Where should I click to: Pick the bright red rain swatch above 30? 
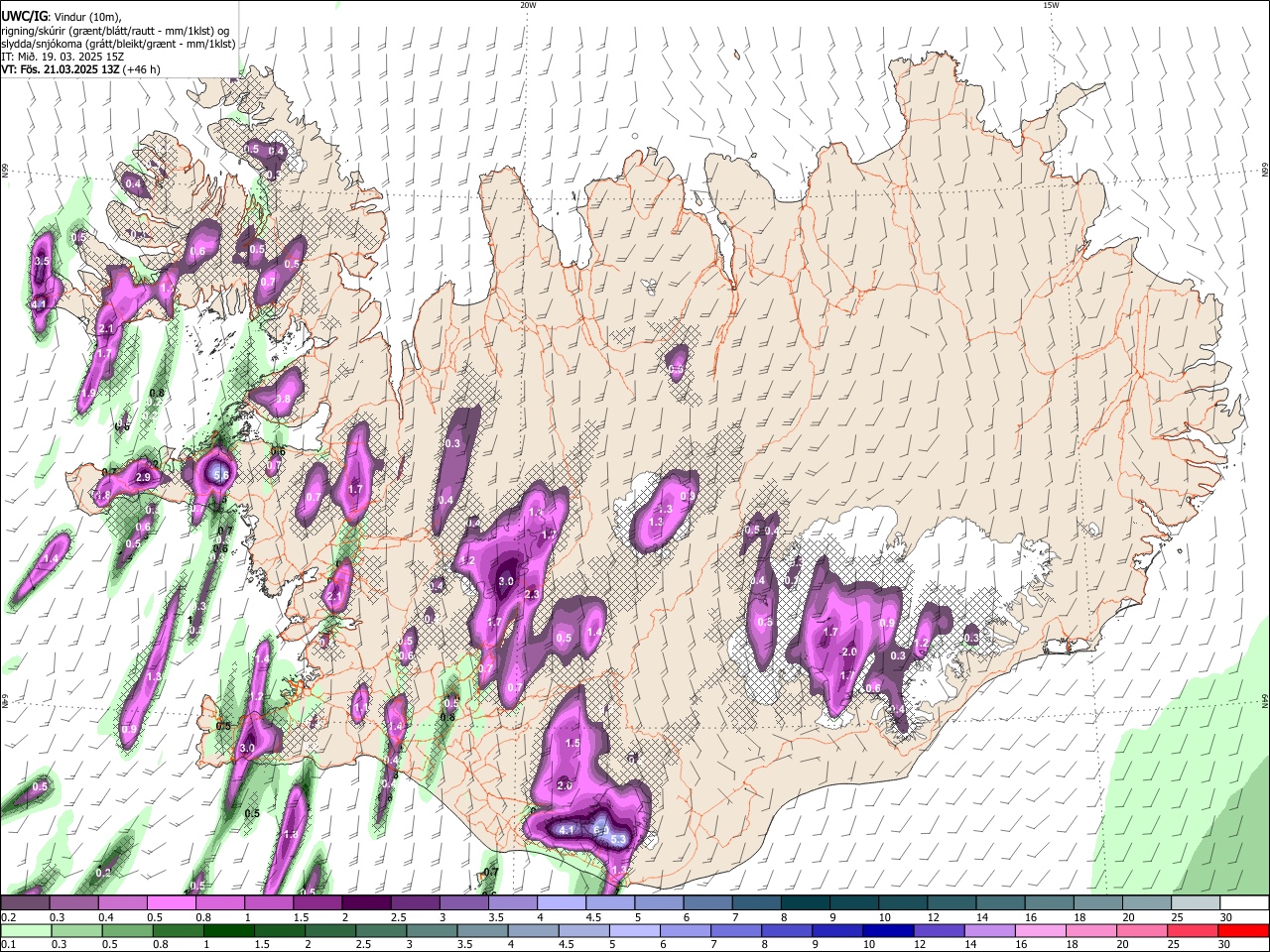[1245, 930]
